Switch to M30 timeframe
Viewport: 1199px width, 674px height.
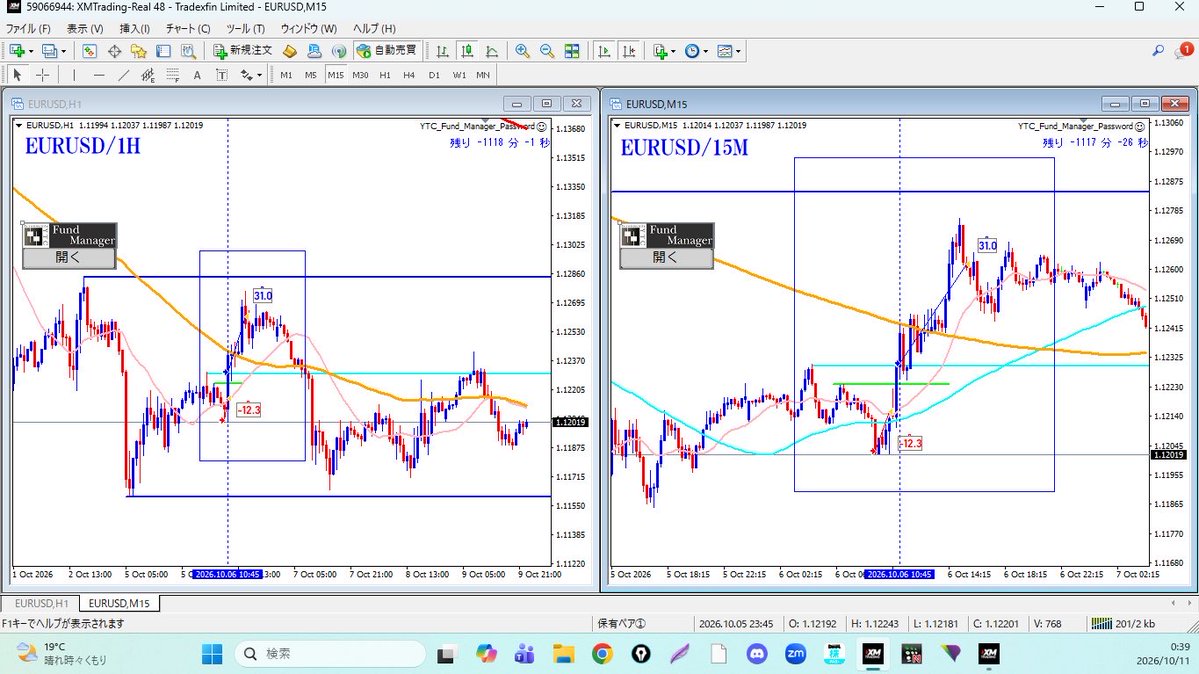pyautogui.click(x=360, y=75)
